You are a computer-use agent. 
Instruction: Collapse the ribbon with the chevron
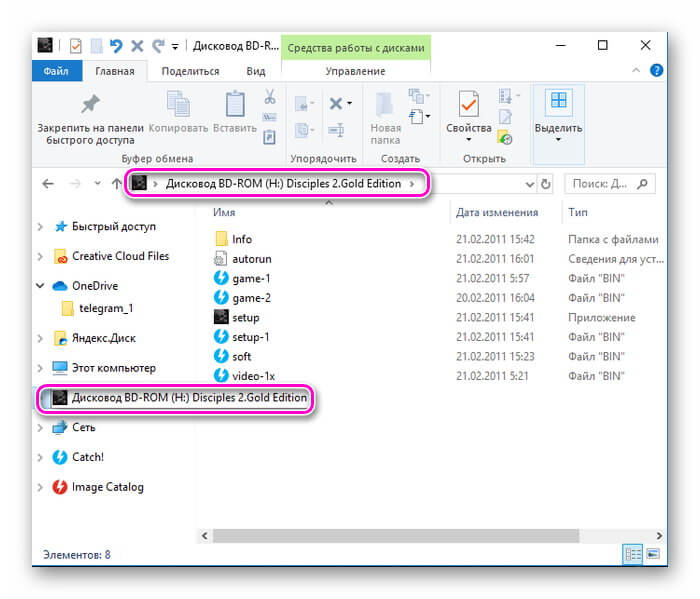coord(636,70)
